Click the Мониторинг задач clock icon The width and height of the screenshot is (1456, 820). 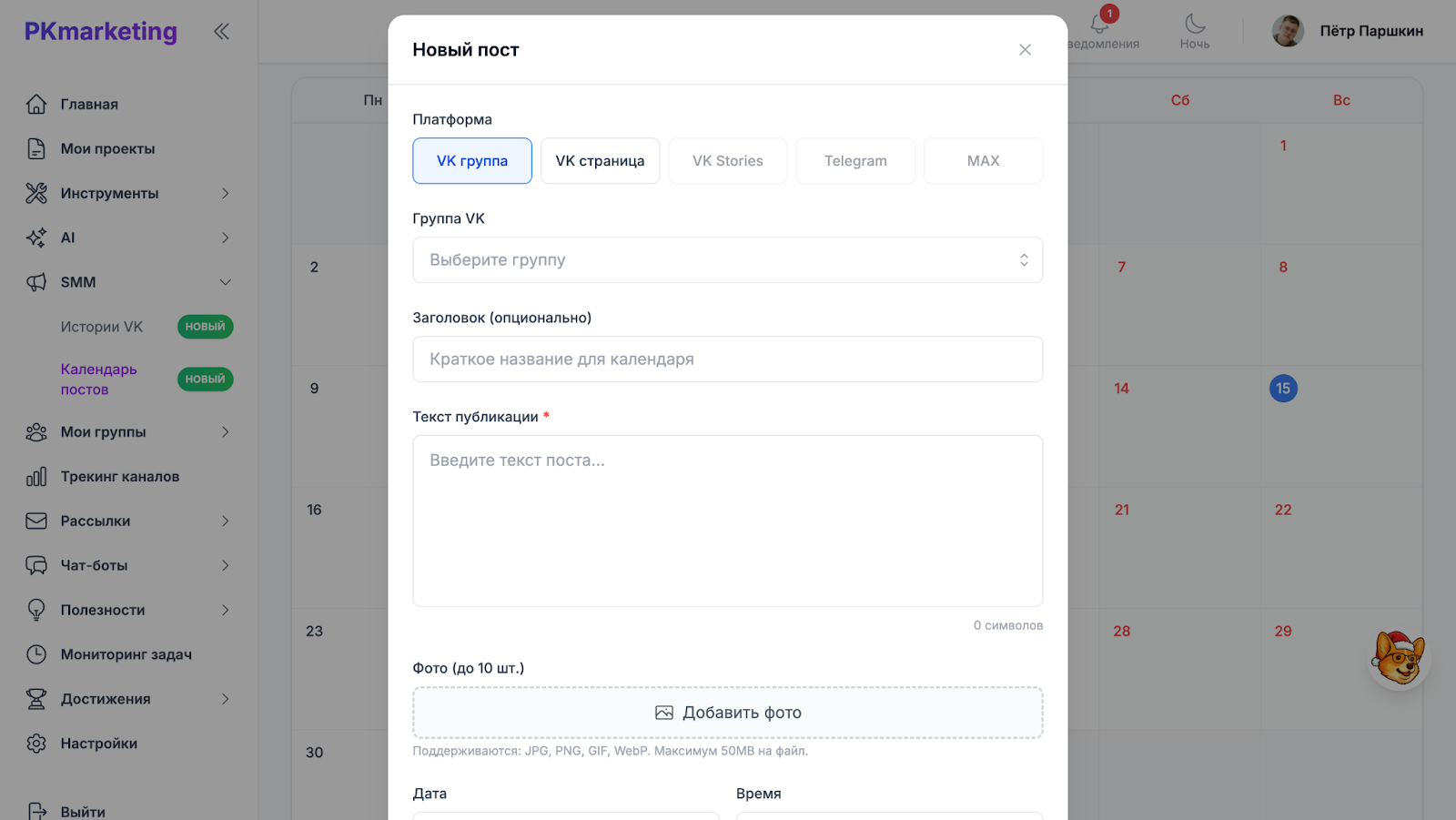[x=36, y=654]
